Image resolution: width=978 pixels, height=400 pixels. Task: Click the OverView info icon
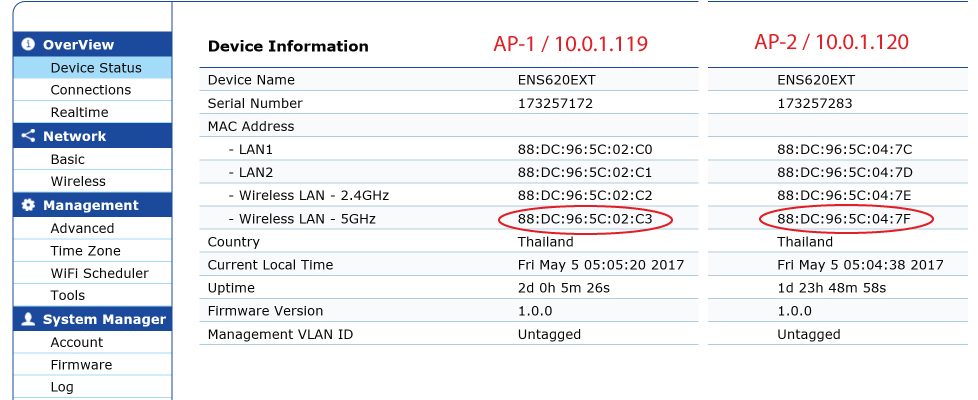28,44
